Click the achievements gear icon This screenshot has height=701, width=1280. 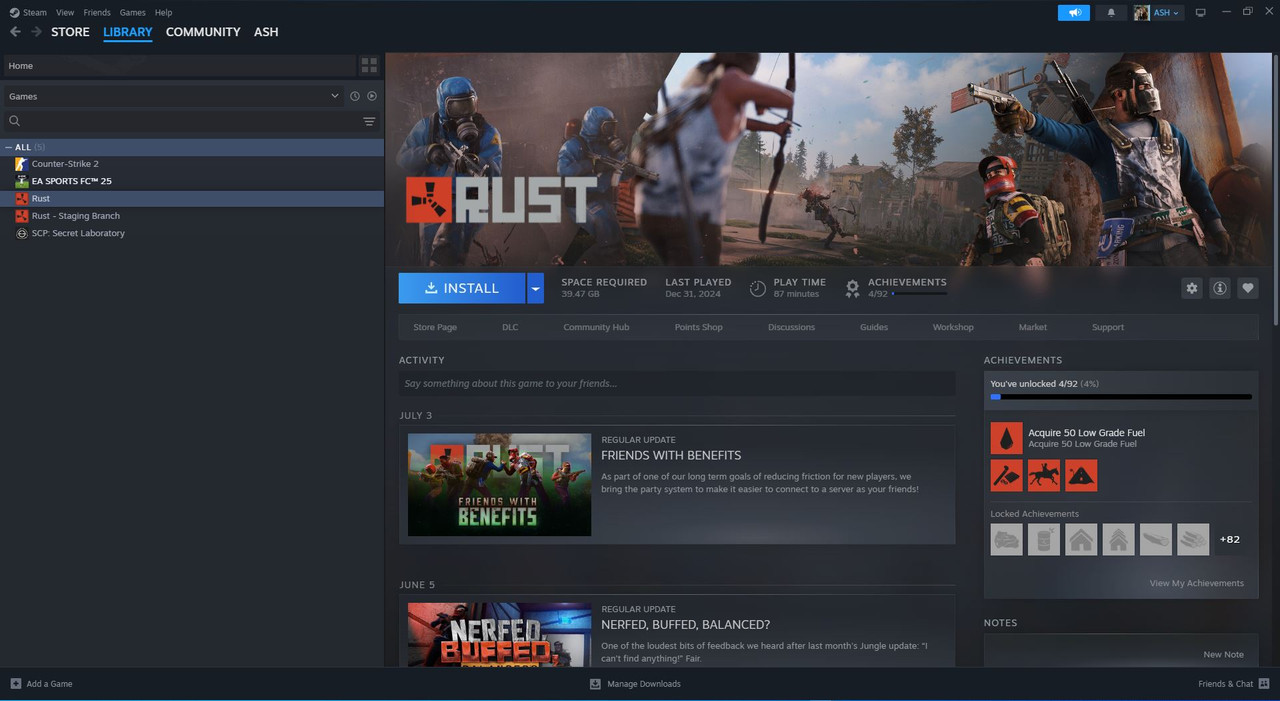click(852, 288)
